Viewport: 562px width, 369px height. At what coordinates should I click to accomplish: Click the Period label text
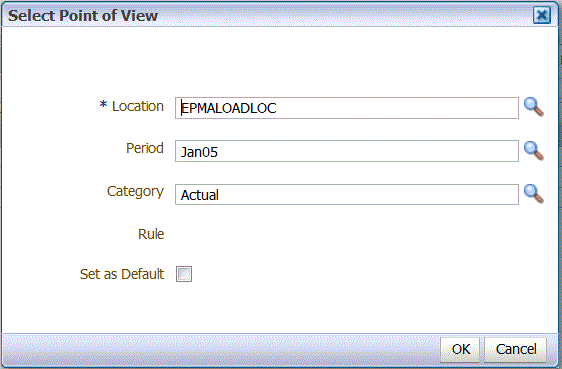point(145,148)
